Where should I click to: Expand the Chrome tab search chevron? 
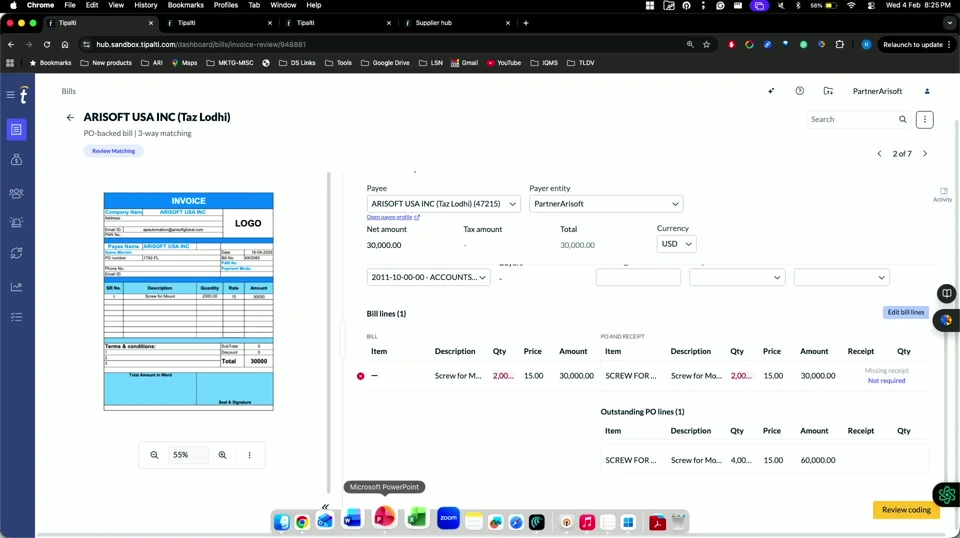point(950,23)
